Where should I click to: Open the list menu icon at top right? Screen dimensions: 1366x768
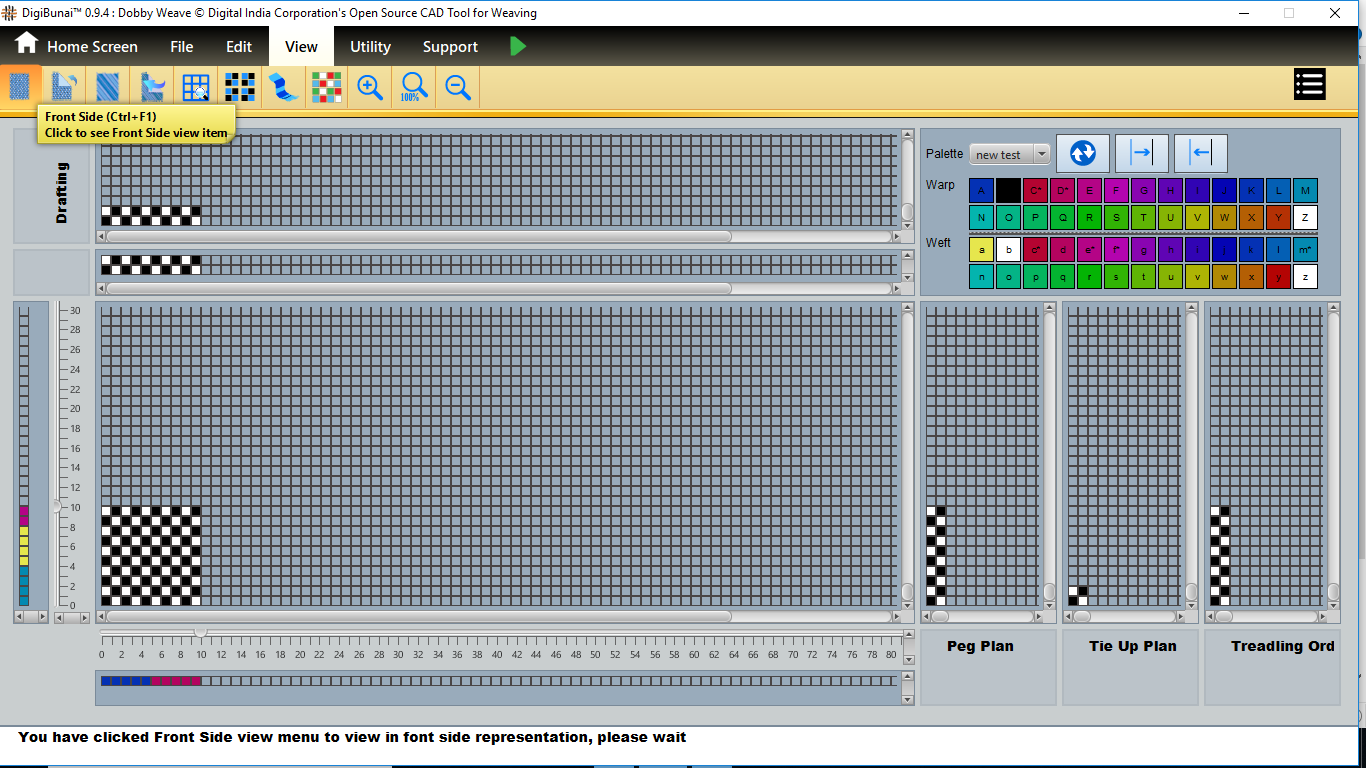[x=1309, y=84]
